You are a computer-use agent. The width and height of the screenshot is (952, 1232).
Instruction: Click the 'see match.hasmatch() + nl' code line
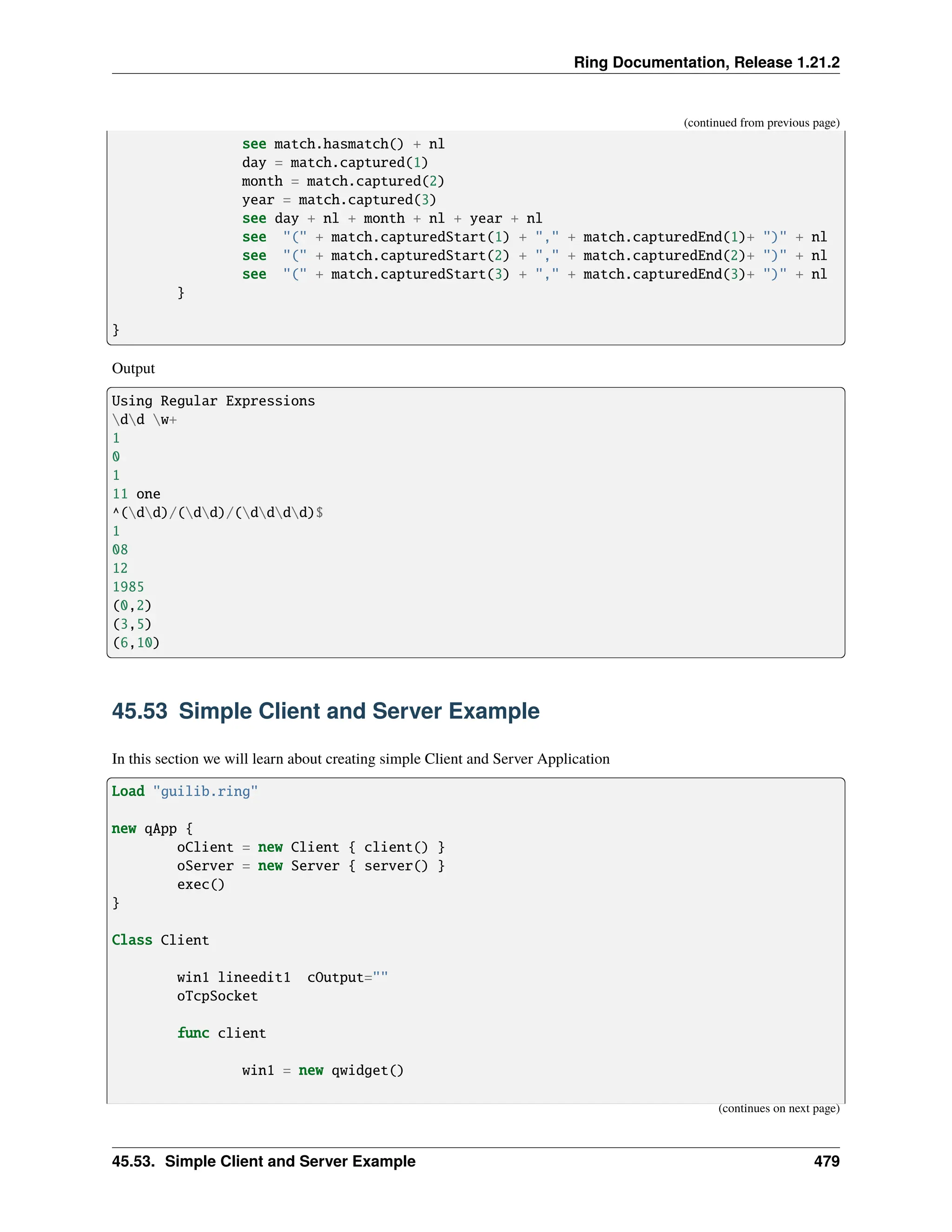click(343, 144)
